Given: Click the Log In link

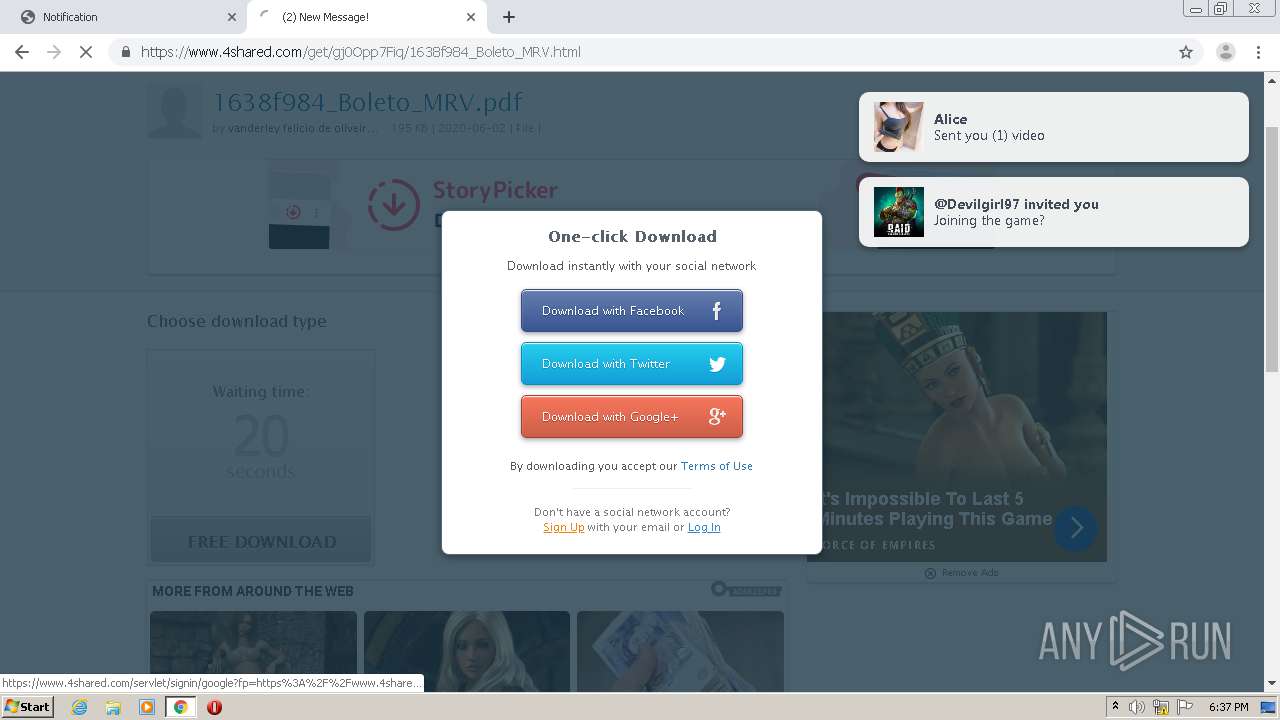Looking at the screenshot, I should [704, 527].
